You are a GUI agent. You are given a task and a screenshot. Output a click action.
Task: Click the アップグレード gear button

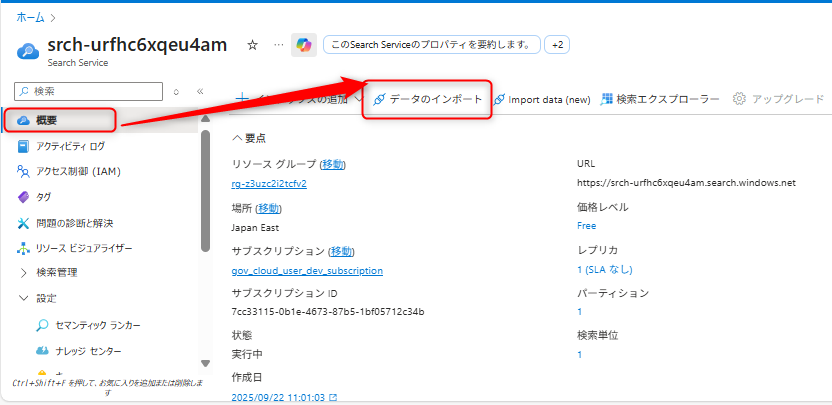[778, 99]
